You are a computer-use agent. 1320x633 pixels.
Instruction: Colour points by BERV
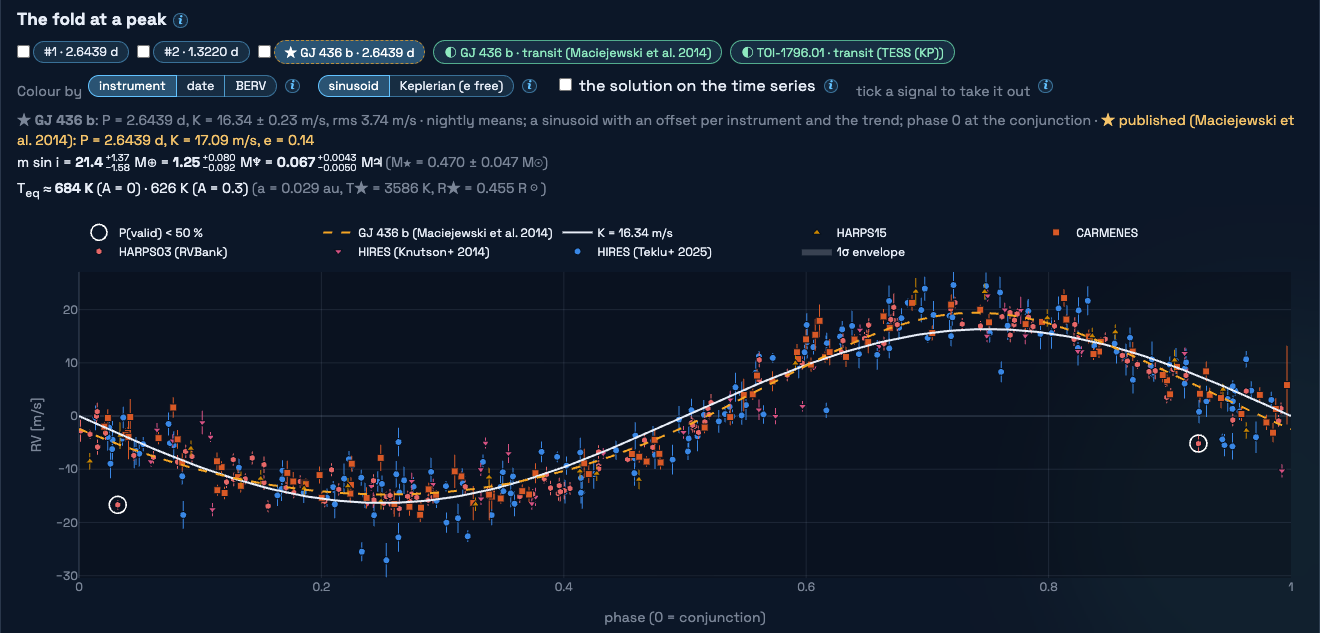(x=251, y=86)
